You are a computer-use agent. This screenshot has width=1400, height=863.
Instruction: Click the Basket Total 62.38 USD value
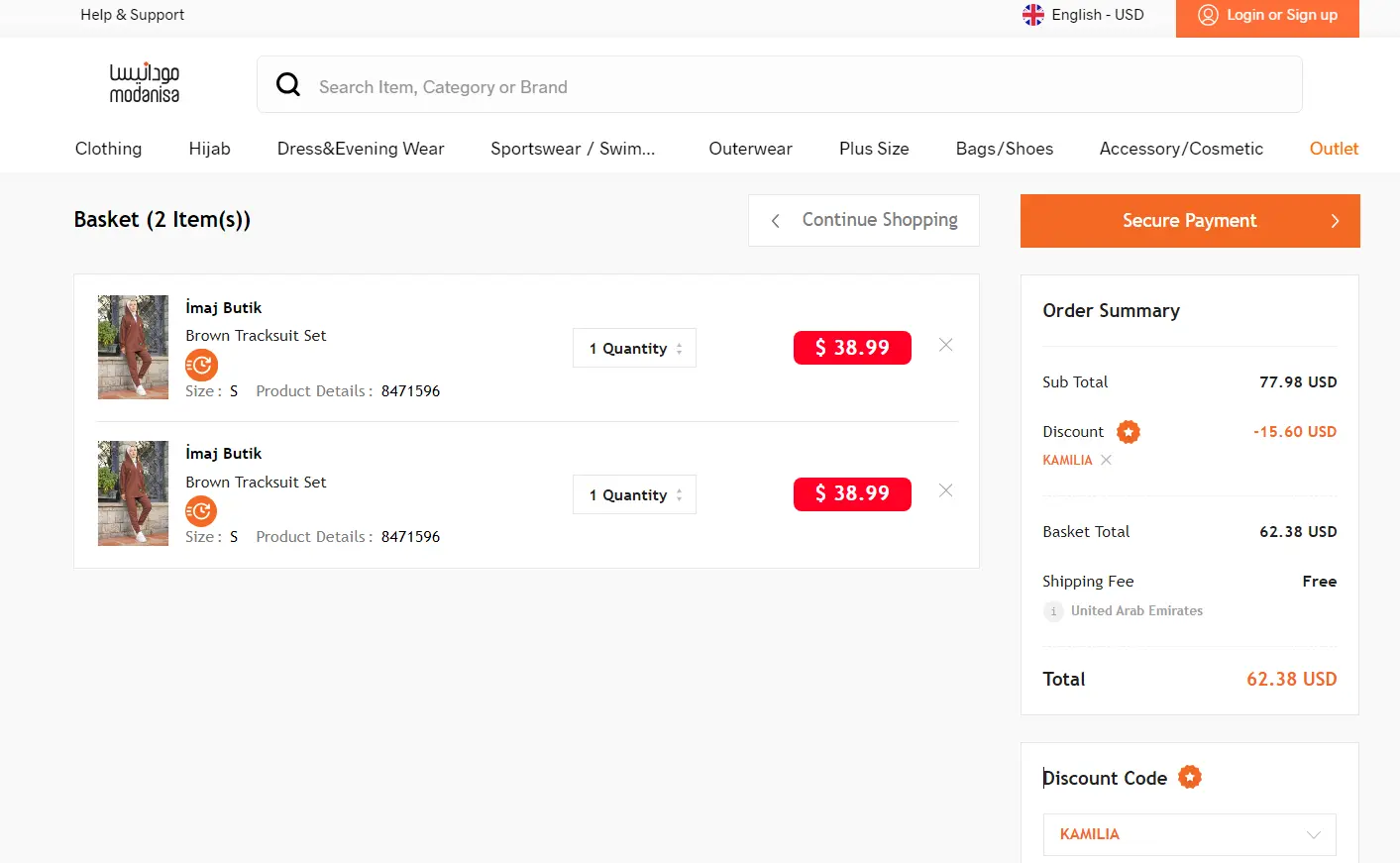pyautogui.click(x=1298, y=532)
